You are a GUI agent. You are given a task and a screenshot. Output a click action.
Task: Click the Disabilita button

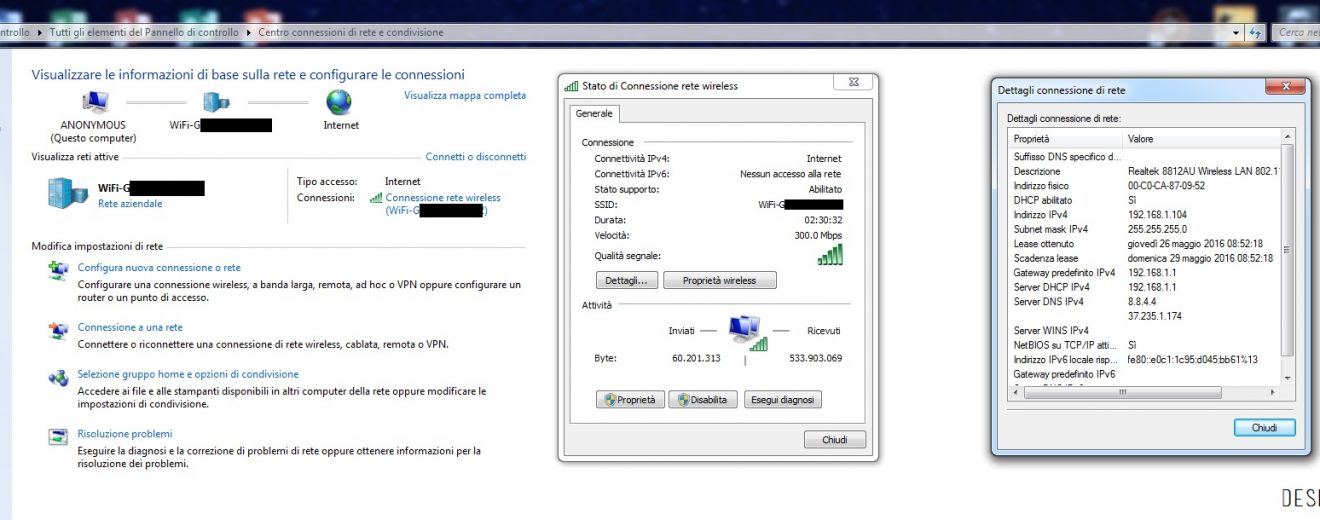[704, 400]
